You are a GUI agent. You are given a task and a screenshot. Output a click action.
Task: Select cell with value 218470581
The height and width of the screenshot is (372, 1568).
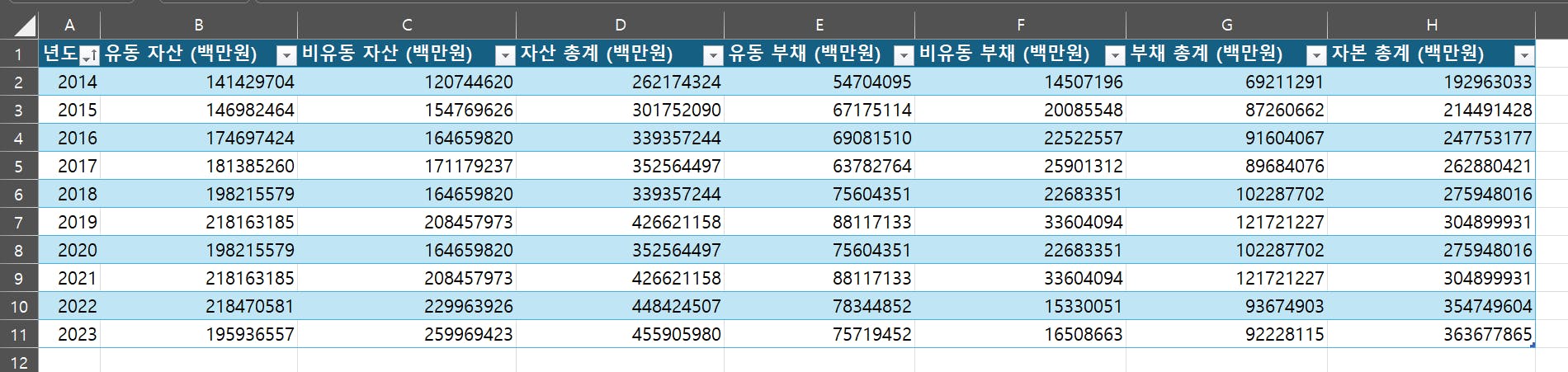click(199, 306)
